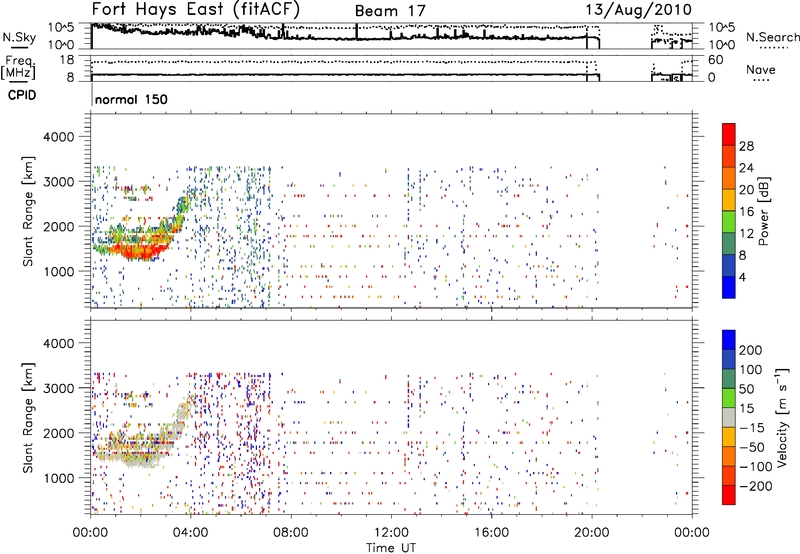Click the '16:00' time axis tick
The width and height of the screenshot is (800, 554).
click(x=491, y=533)
